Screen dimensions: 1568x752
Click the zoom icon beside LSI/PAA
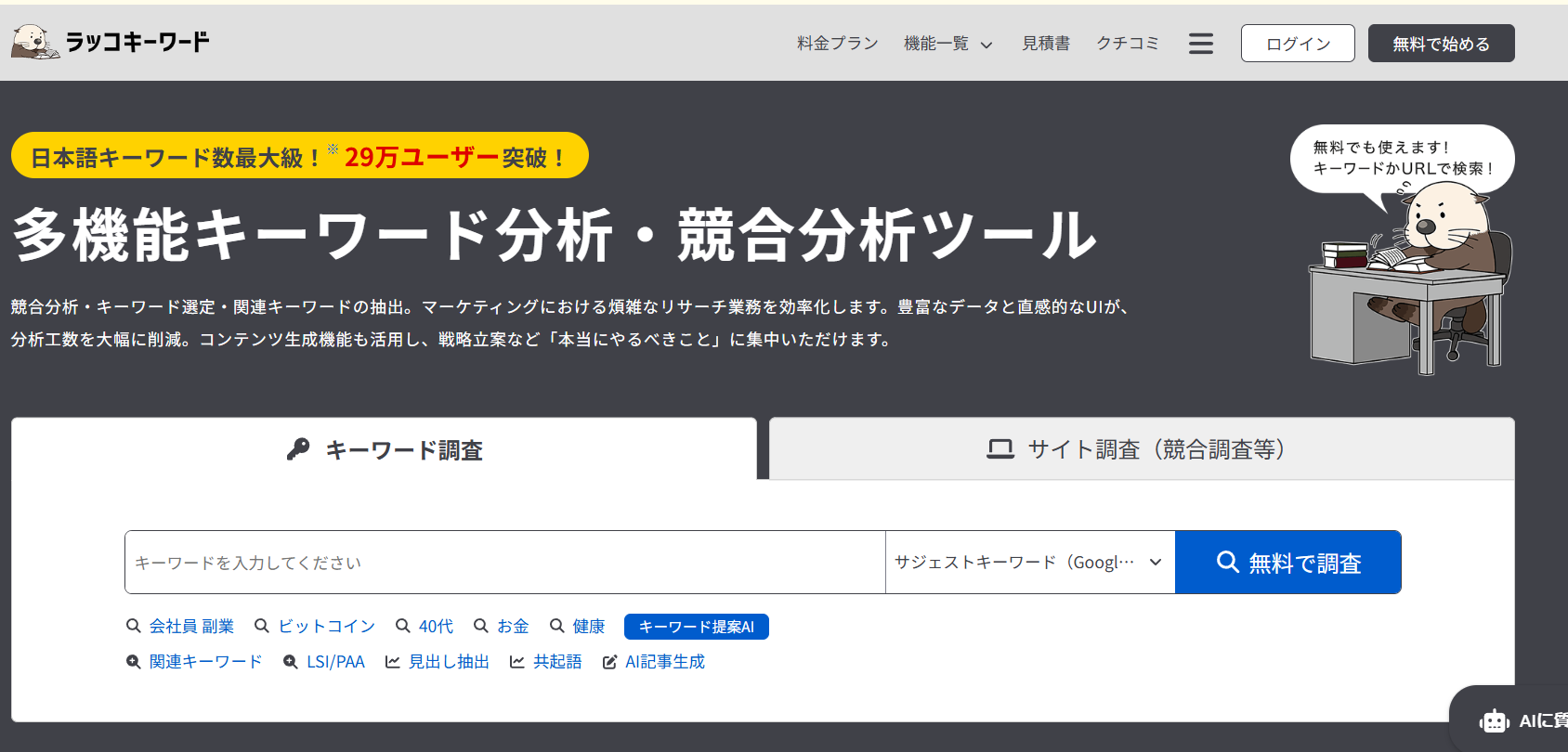291,662
